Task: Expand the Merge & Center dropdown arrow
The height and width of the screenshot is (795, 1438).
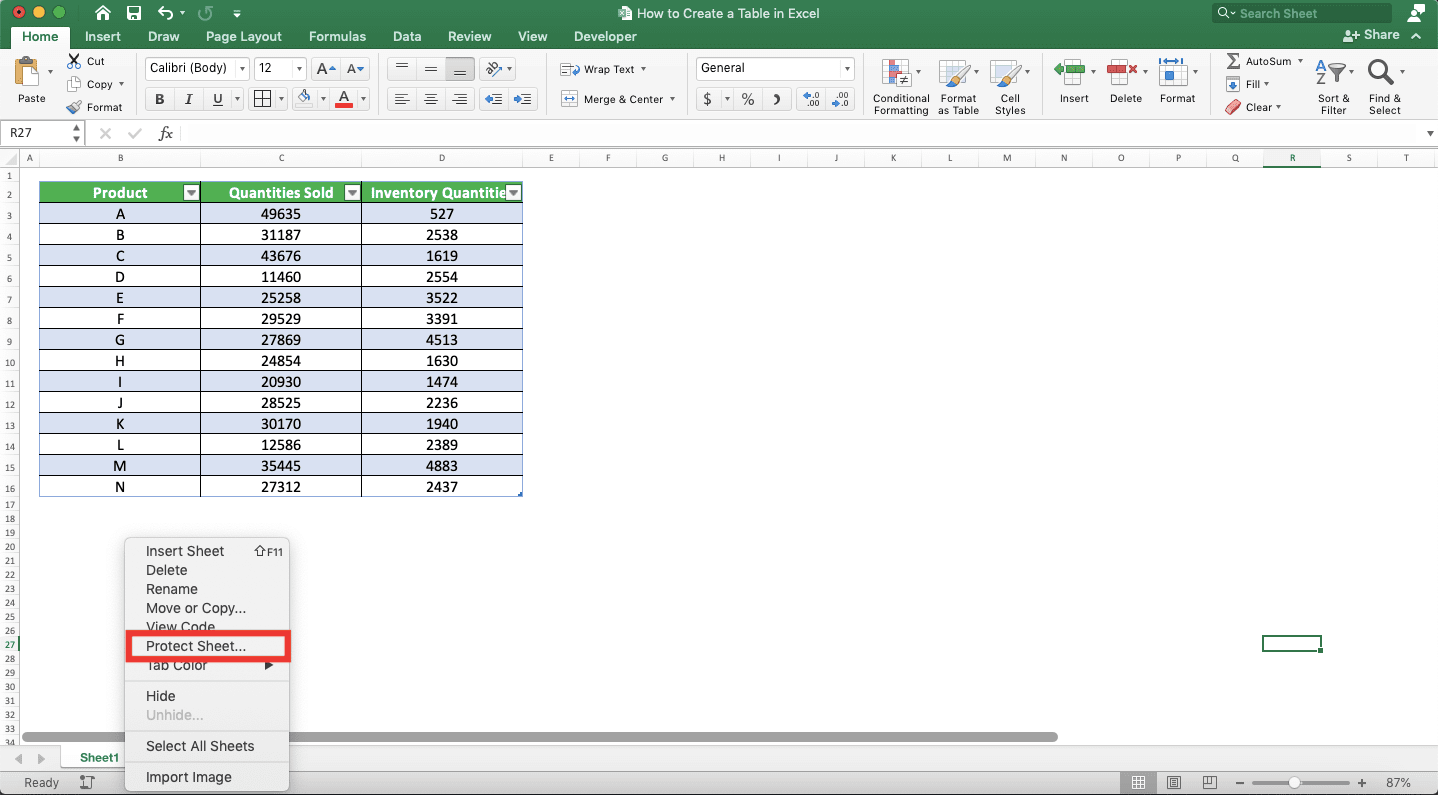Action: pos(673,99)
